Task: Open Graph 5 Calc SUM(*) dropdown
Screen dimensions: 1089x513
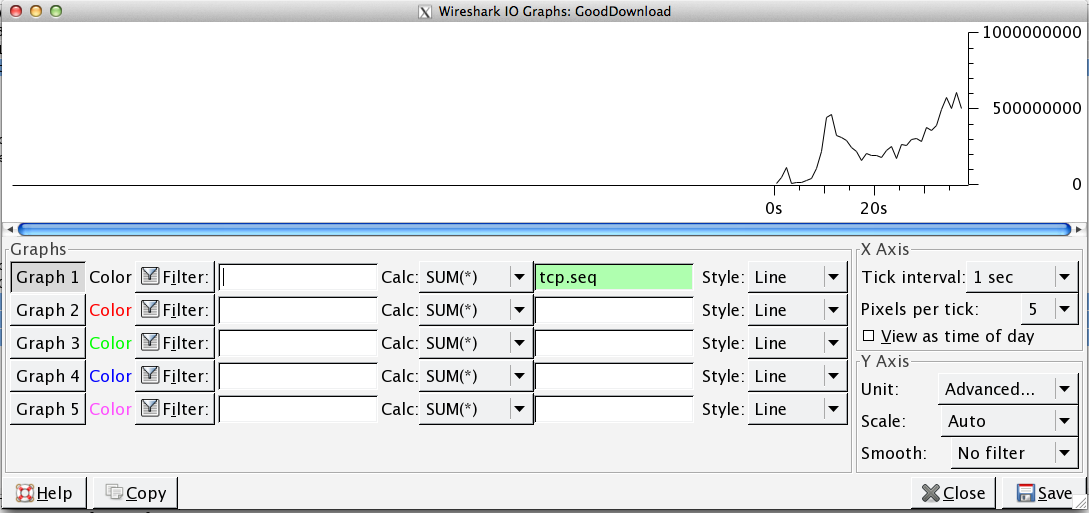Action: click(476, 410)
